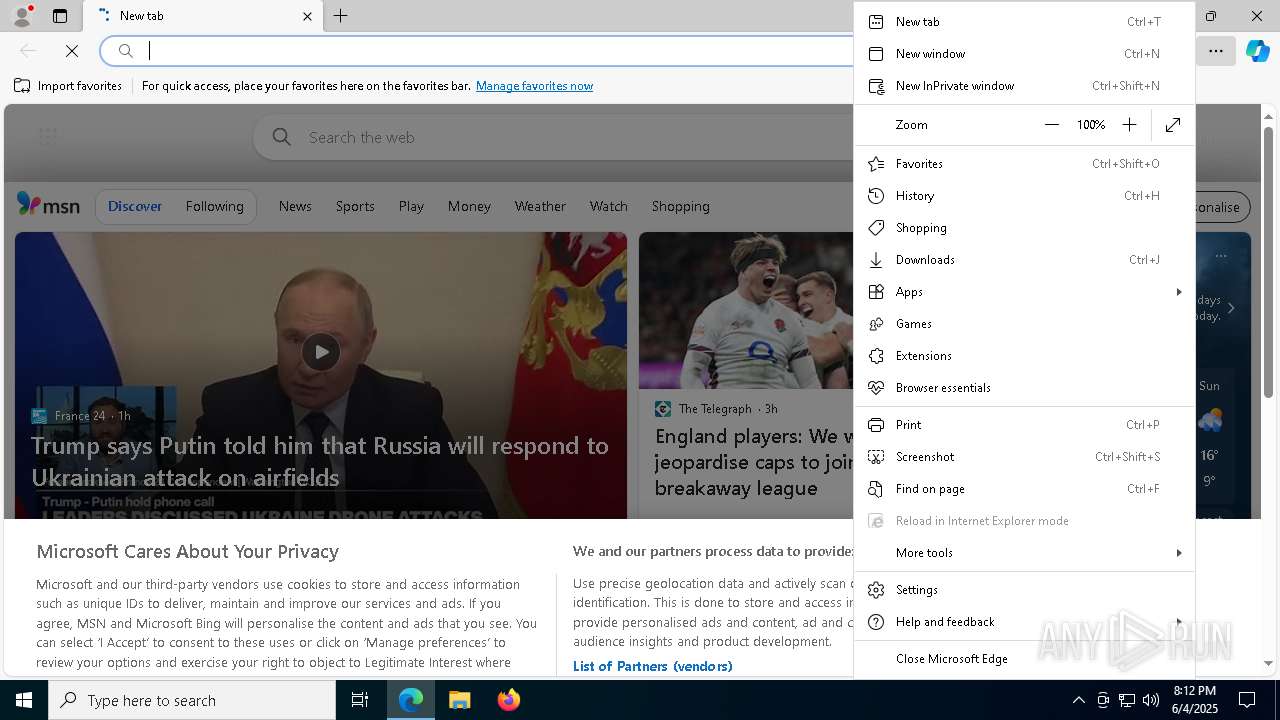Add a new tab with plus button
The width and height of the screenshot is (1280, 720).
(341, 16)
